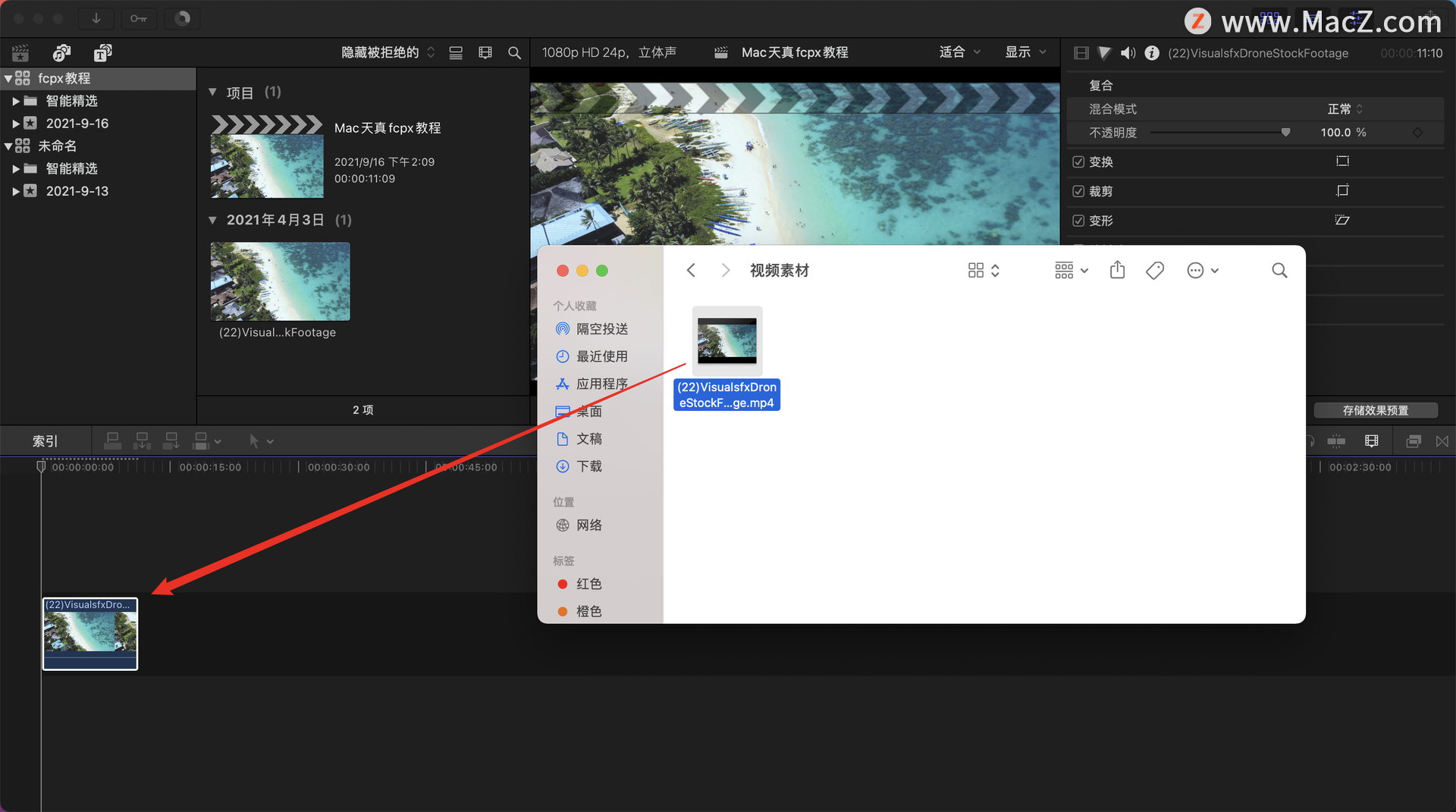Collapse the 2021年4月3日 section
This screenshot has height=812, width=1456.
coord(212,221)
